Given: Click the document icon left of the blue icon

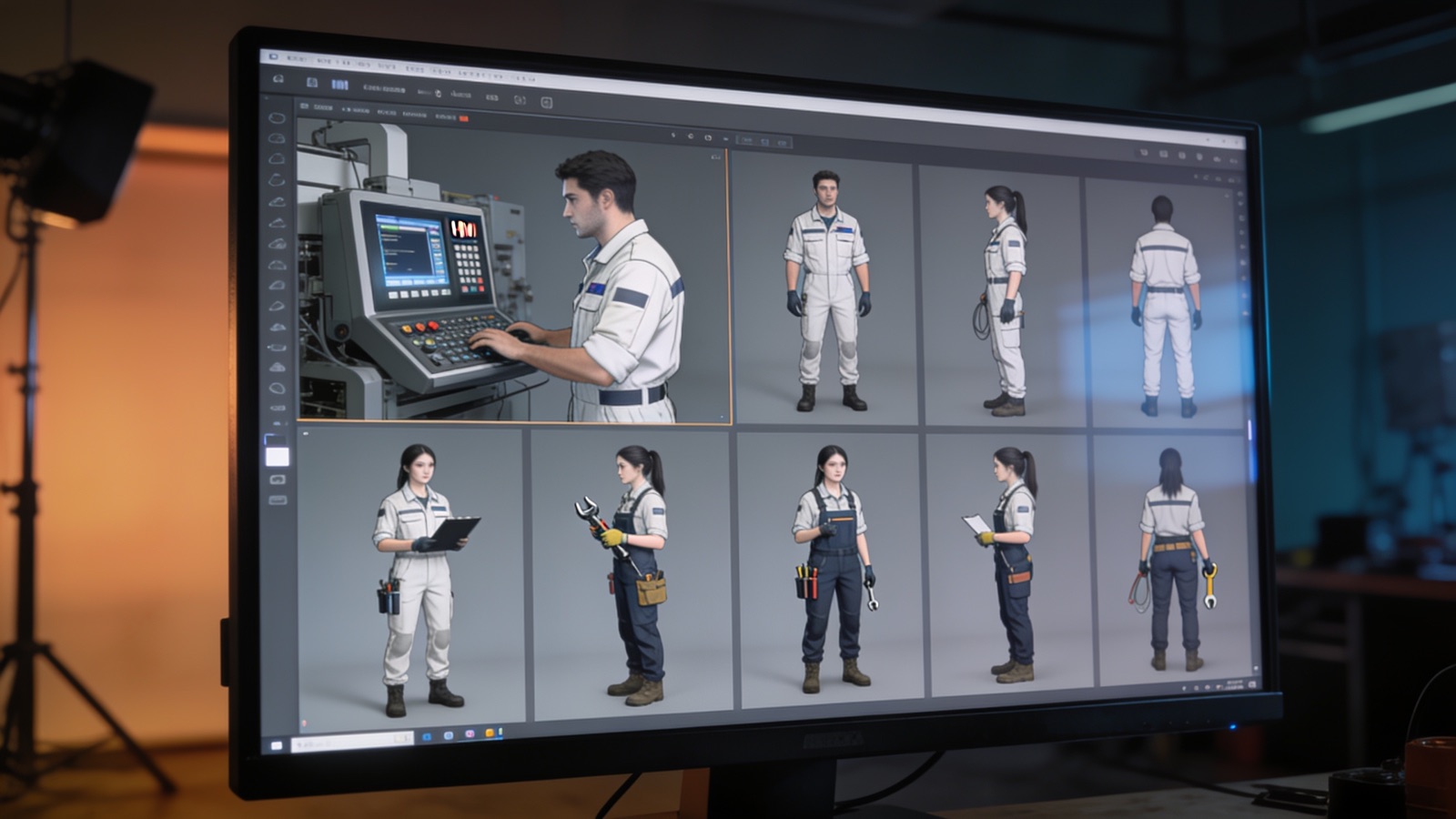Looking at the screenshot, I should pos(312,83).
